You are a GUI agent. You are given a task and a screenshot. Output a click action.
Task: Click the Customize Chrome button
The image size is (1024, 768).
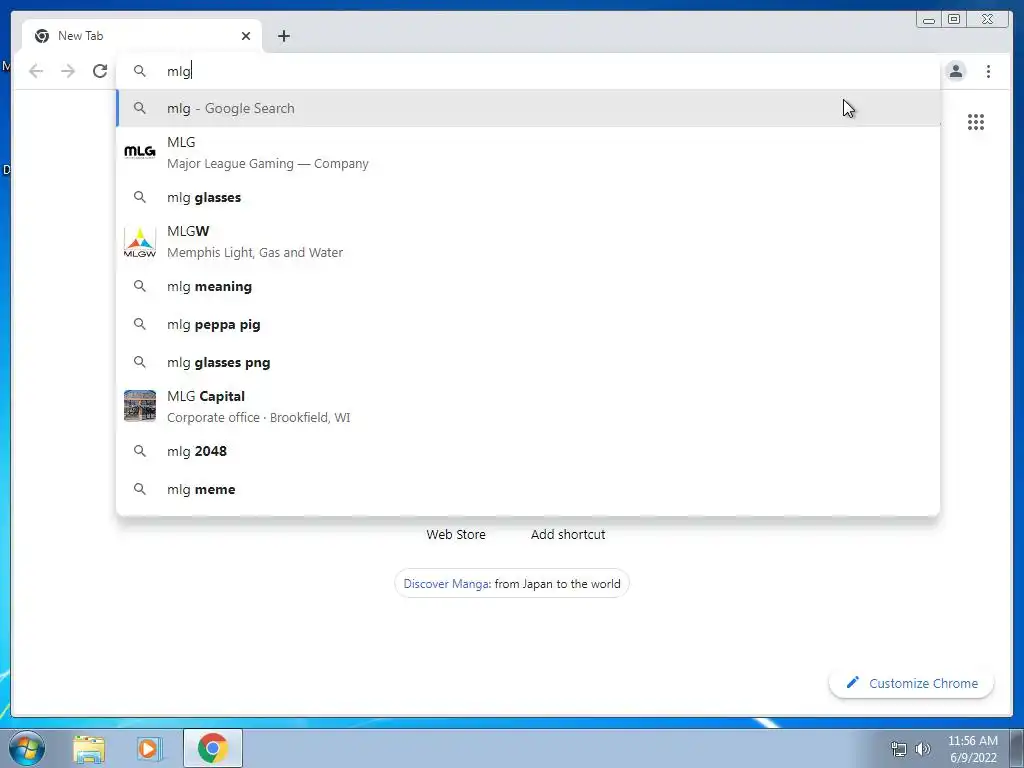[912, 683]
